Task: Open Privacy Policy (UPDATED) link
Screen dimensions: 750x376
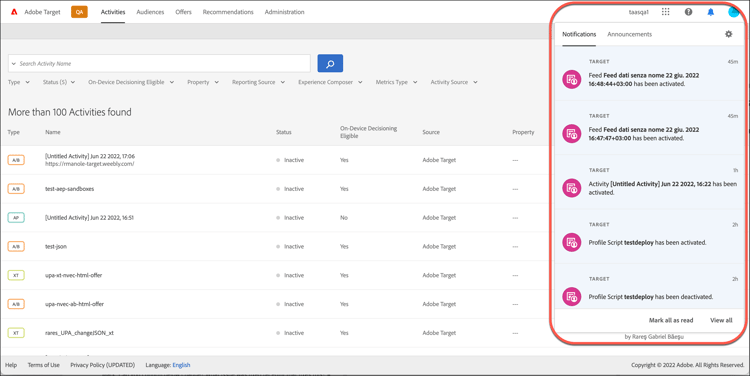Action: coord(102,365)
